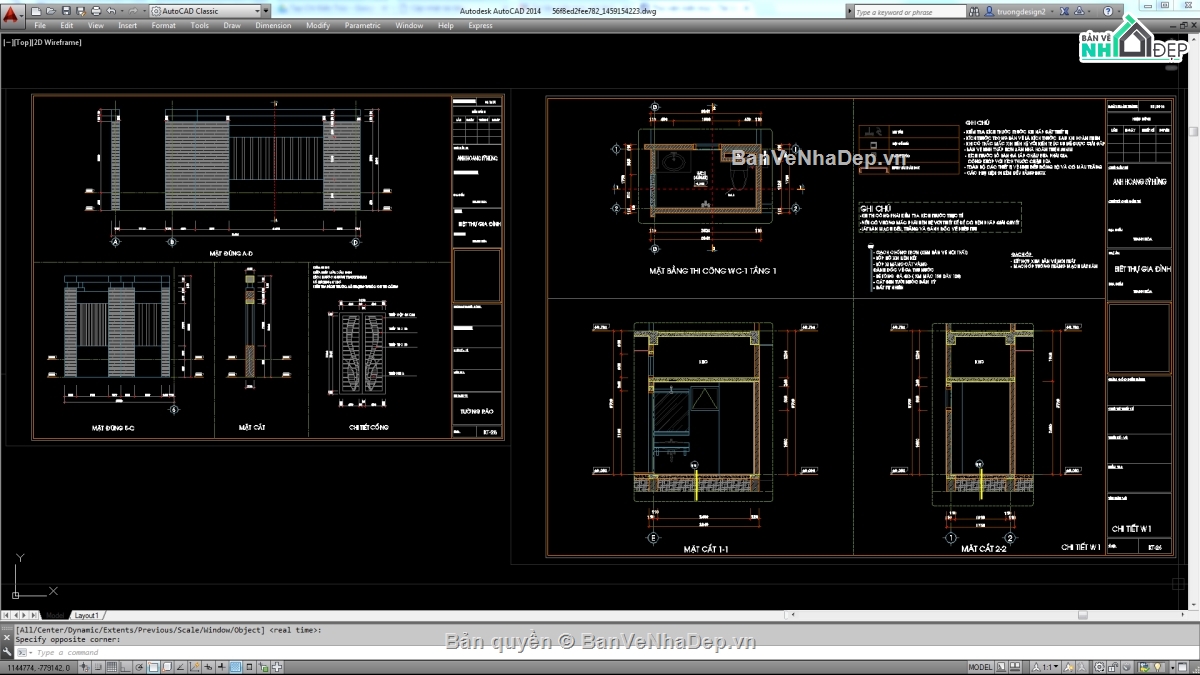Open the Dimension menu

coord(273,26)
